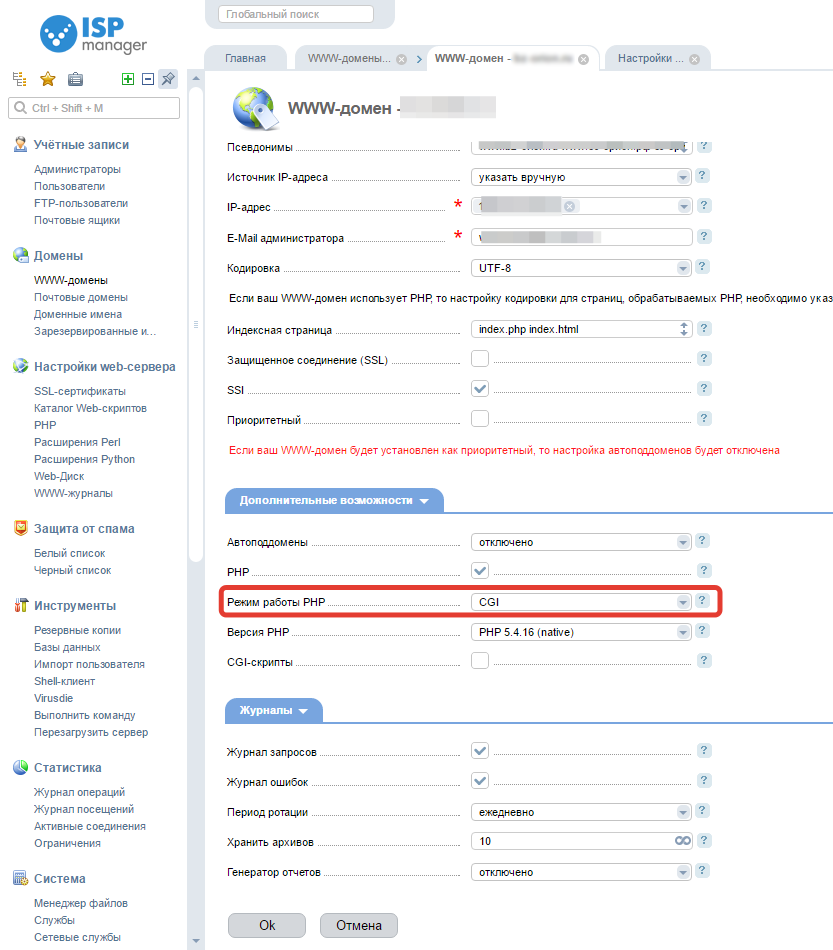Open the Кодировка UTF-8 dropdown
This screenshot has width=833, height=950.
[581, 268]
